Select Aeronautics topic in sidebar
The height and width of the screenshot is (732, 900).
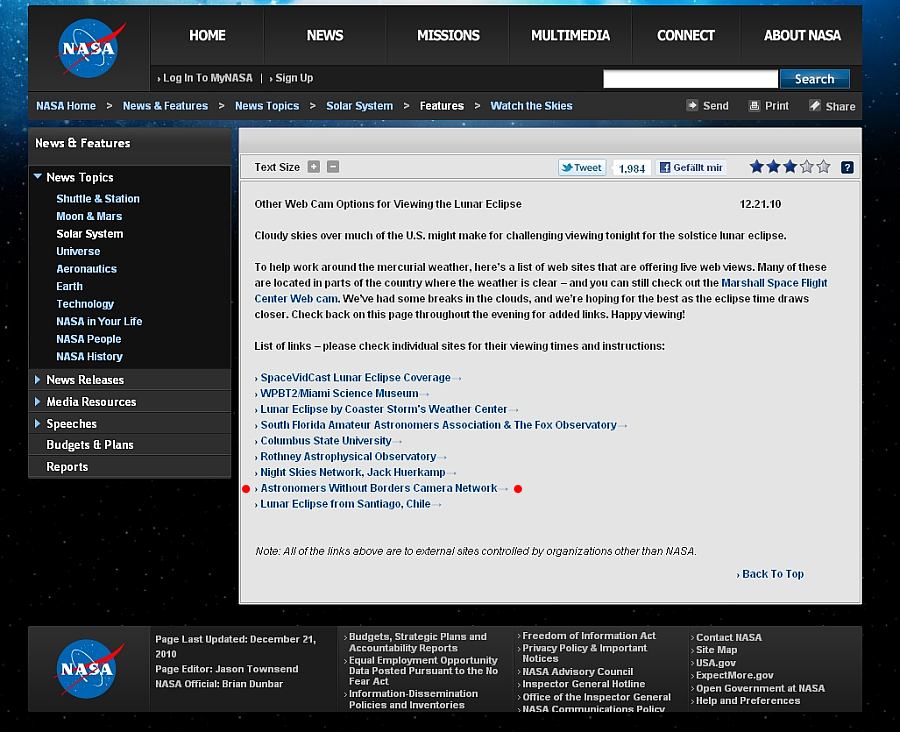pyautogui.click(x=87, y=269)
